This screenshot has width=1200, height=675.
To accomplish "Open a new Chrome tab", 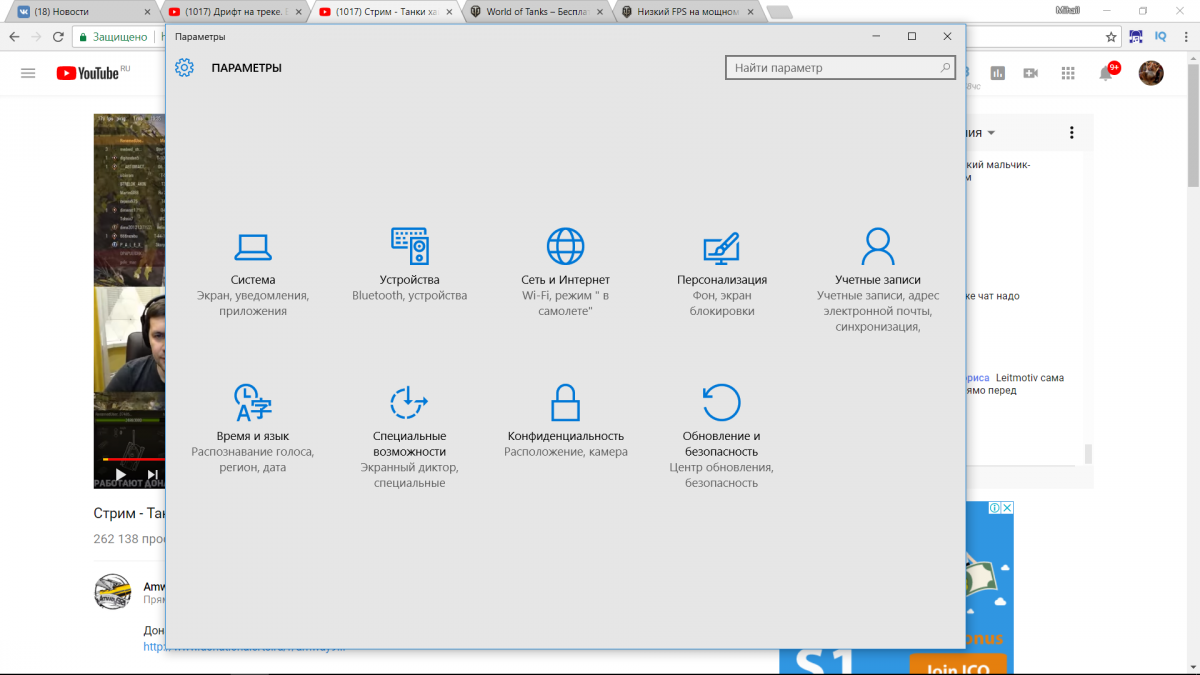I will point(780,13).
